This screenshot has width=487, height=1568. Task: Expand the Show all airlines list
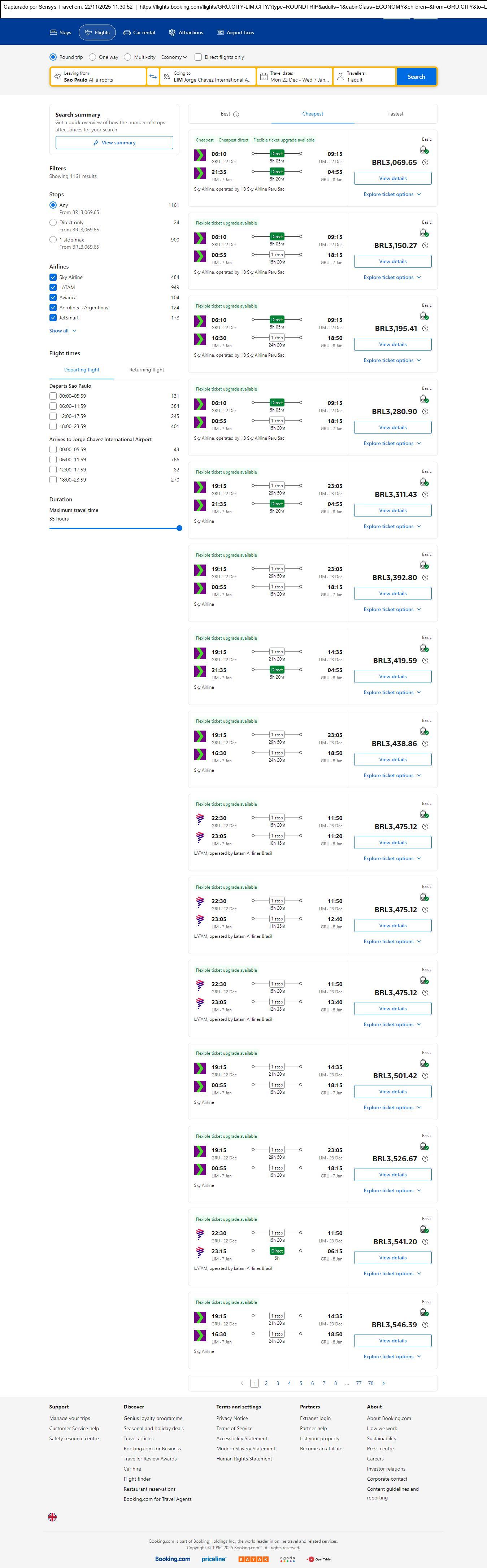point(63,331)
